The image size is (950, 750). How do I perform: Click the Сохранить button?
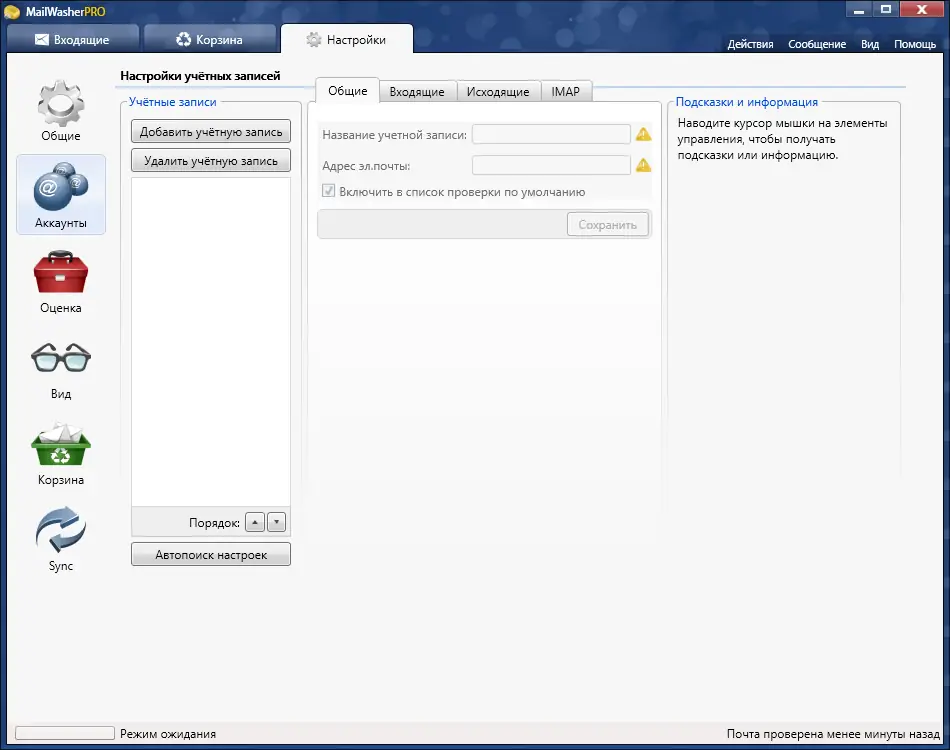tap(608, 225)
